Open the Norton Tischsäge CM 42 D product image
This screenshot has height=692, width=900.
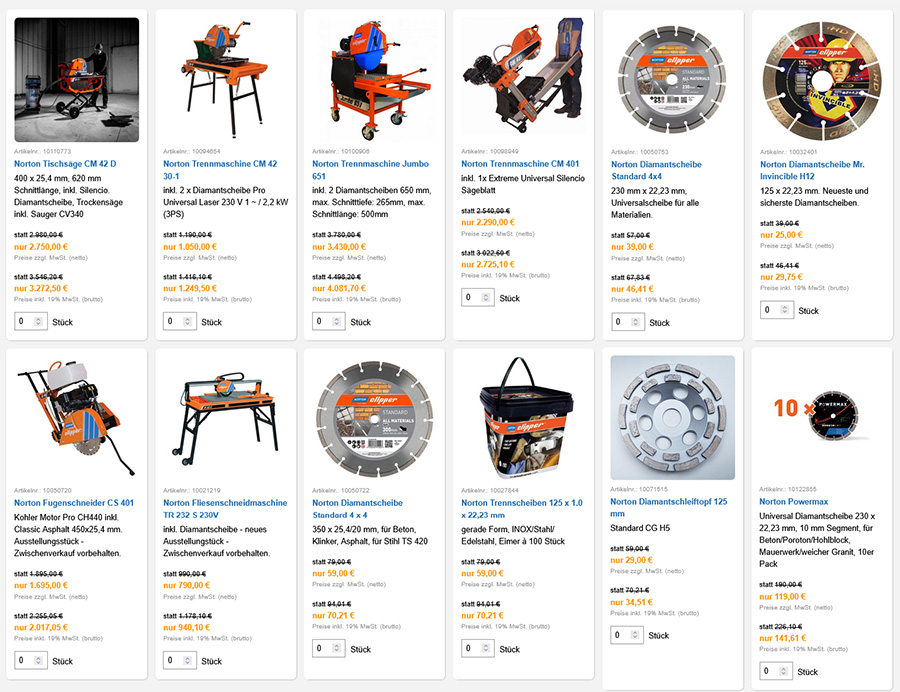[x=76, y=80]
